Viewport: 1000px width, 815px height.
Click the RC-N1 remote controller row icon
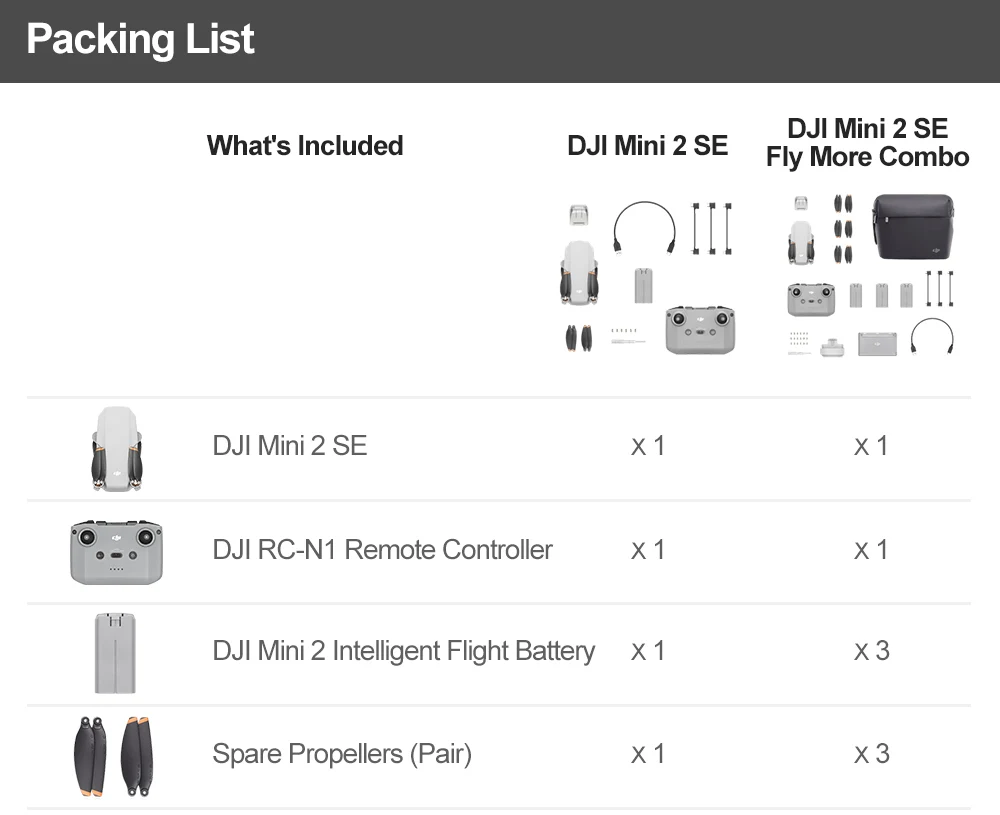click(x=116, y=551)
